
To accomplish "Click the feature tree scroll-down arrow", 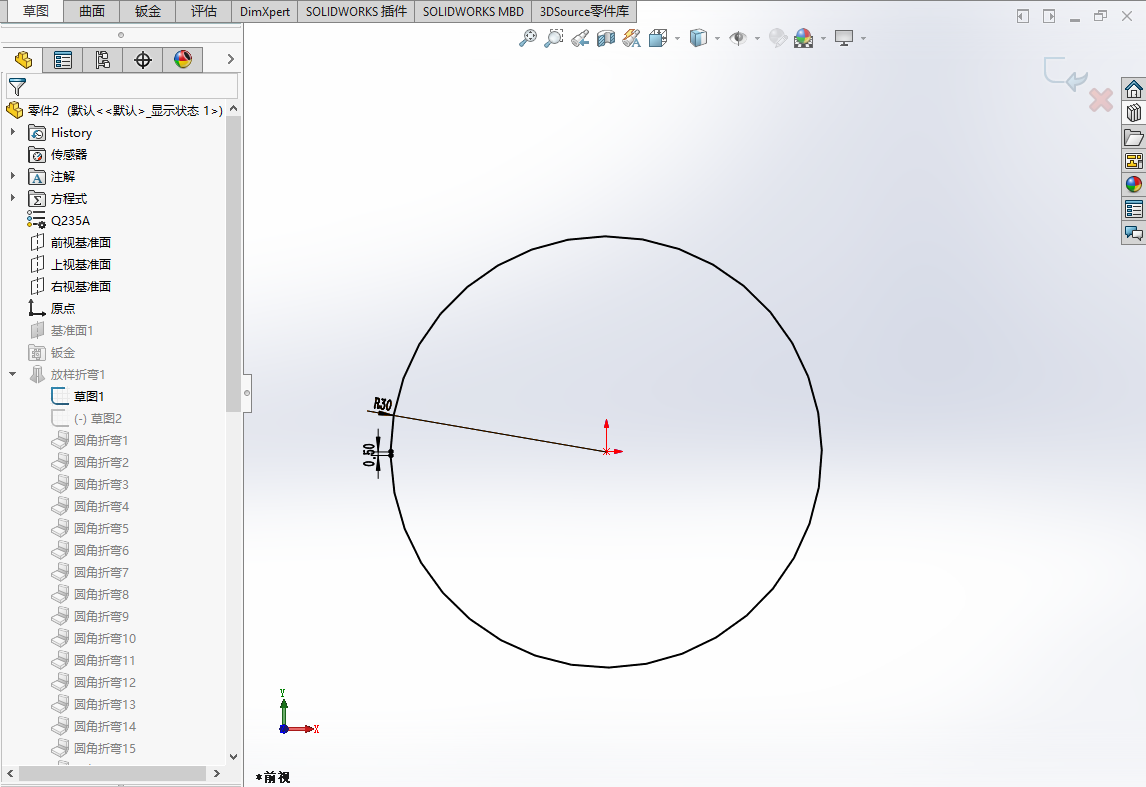I will (x=234, y=756).
